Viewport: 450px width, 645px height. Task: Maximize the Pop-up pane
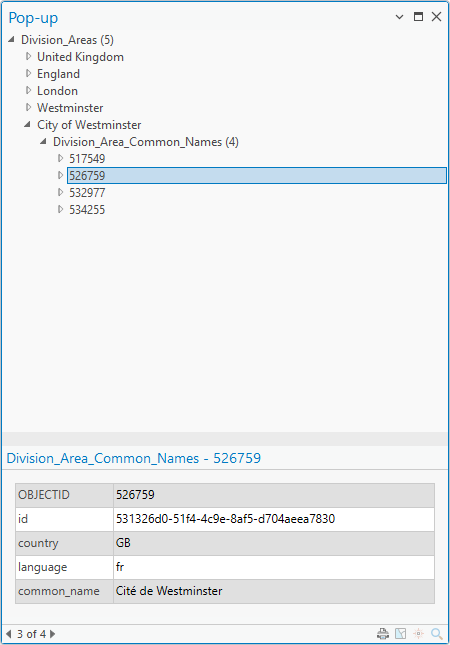[x=418, y=16]
